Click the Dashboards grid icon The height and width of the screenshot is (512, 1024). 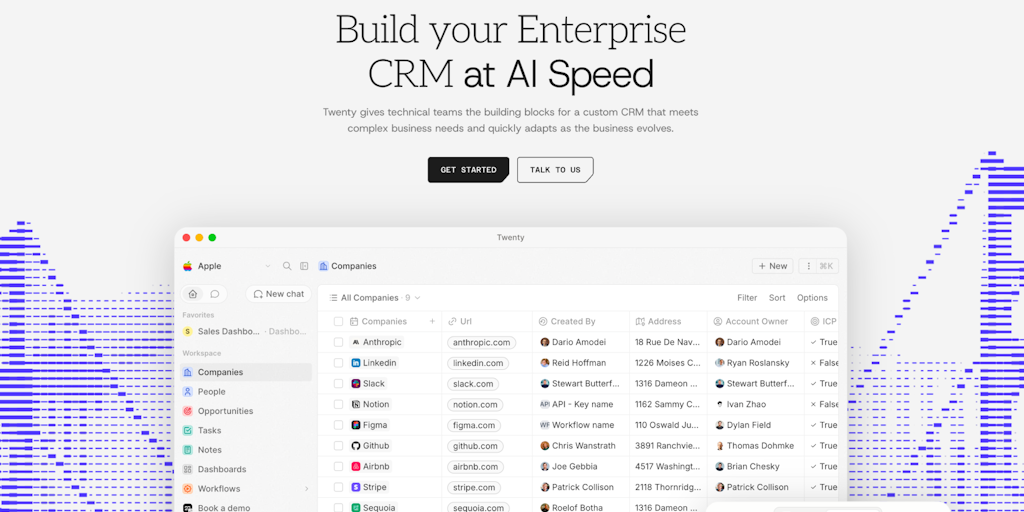[187, 469]
